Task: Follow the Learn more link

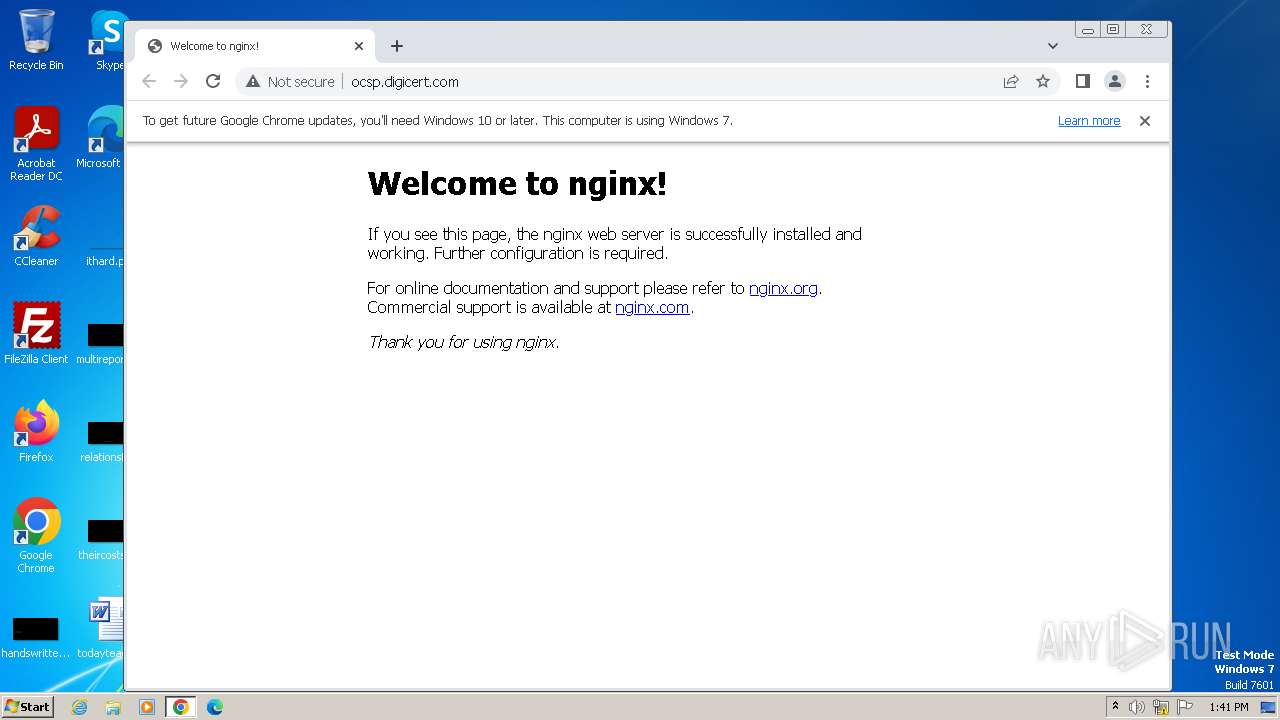Action: coord(1089,121)
